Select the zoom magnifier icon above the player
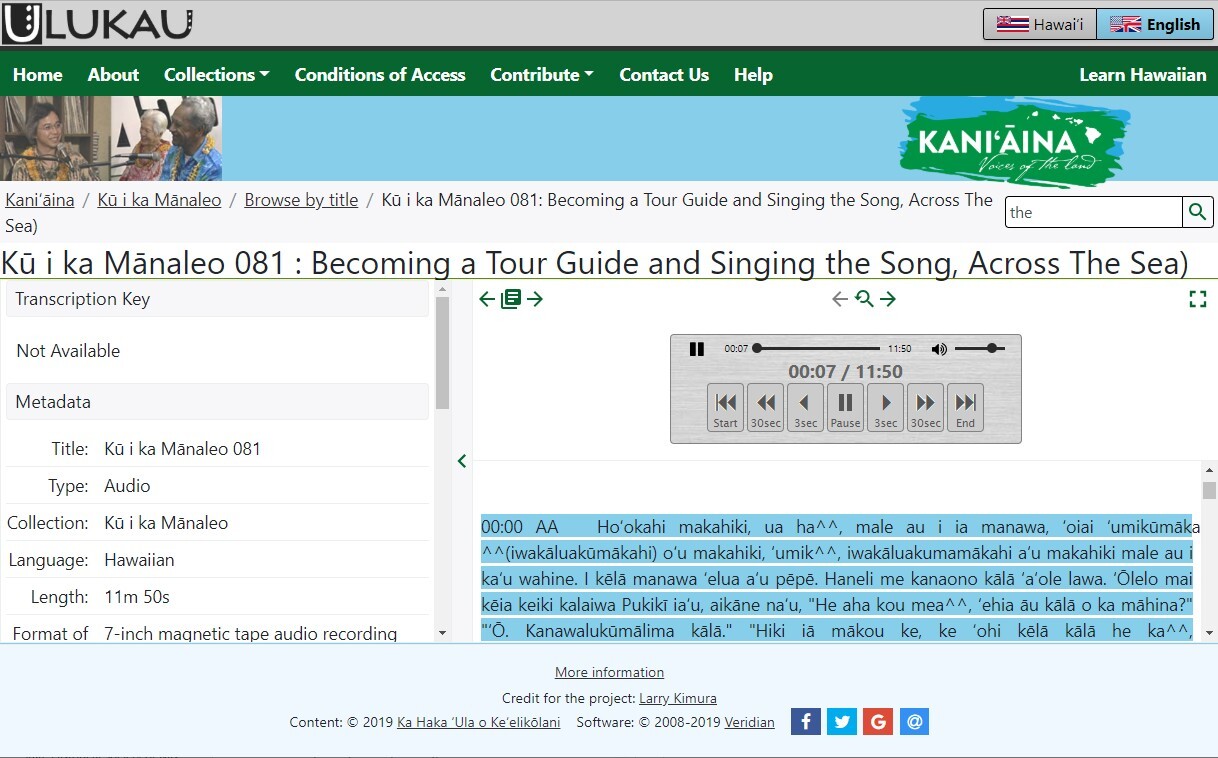 866,298
